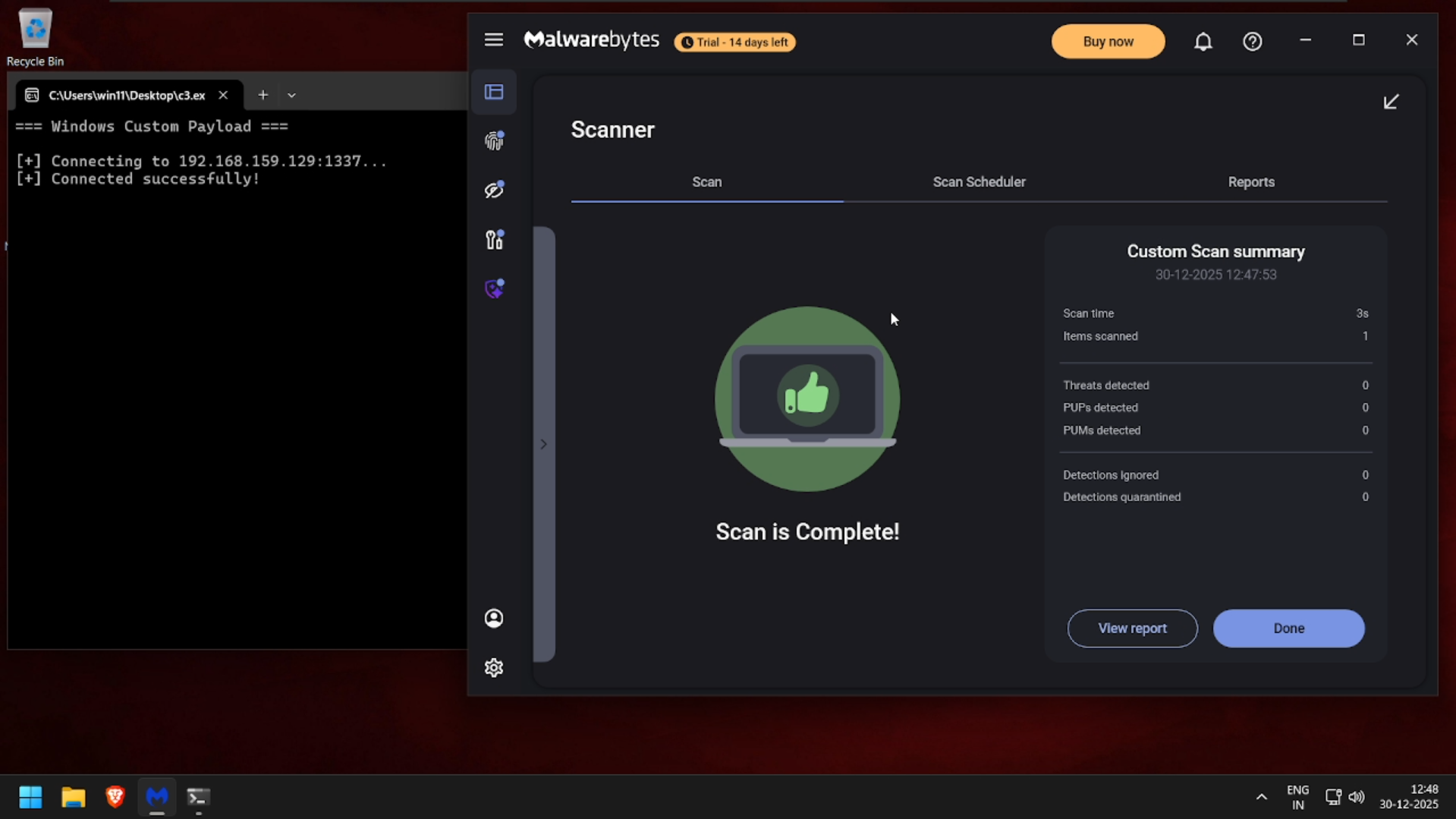
Task: Open the Brave browser from the taskbar
Action: tap(115, 797)
